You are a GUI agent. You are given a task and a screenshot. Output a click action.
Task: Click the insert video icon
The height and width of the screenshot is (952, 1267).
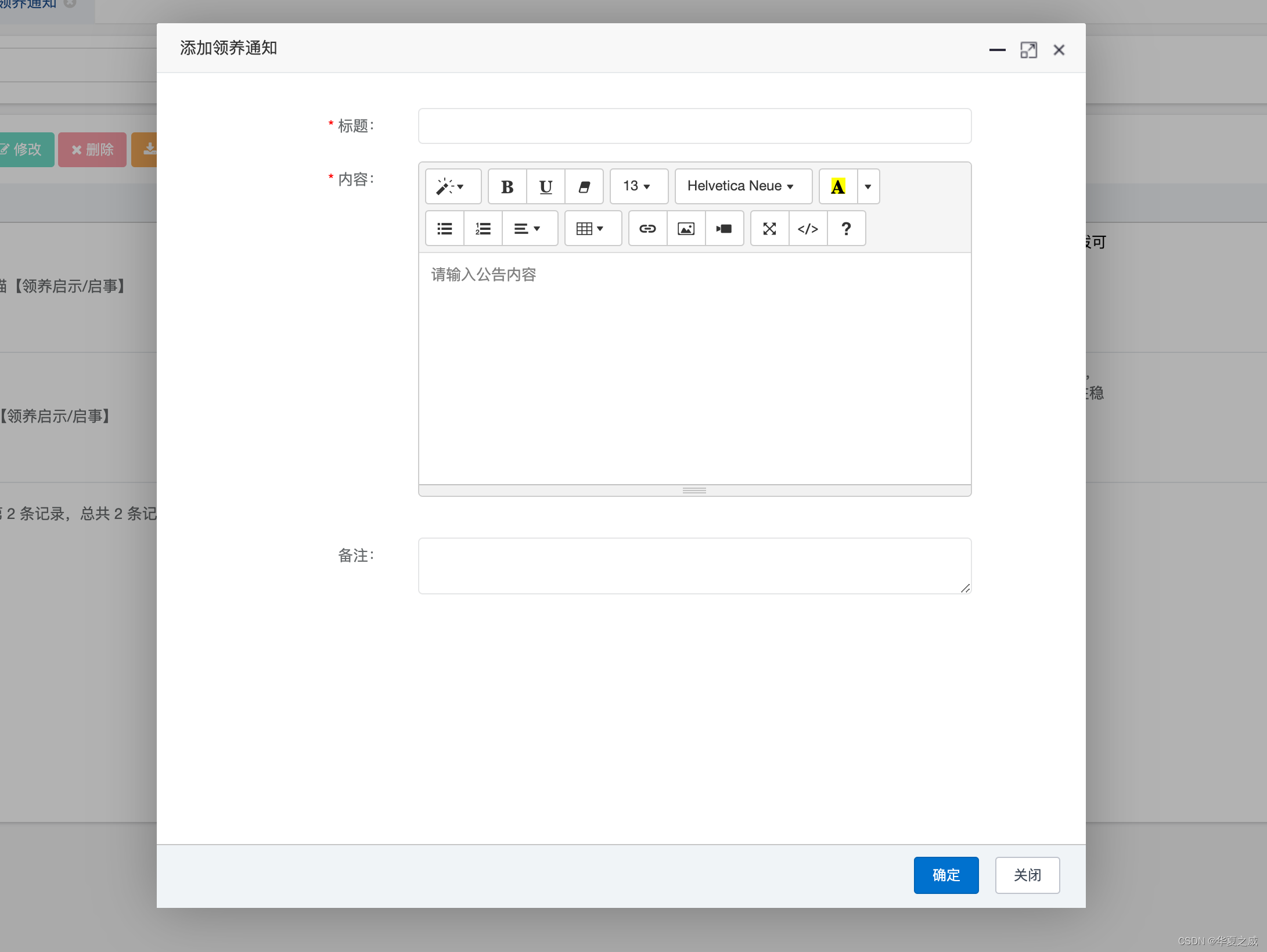coord(724,229)
